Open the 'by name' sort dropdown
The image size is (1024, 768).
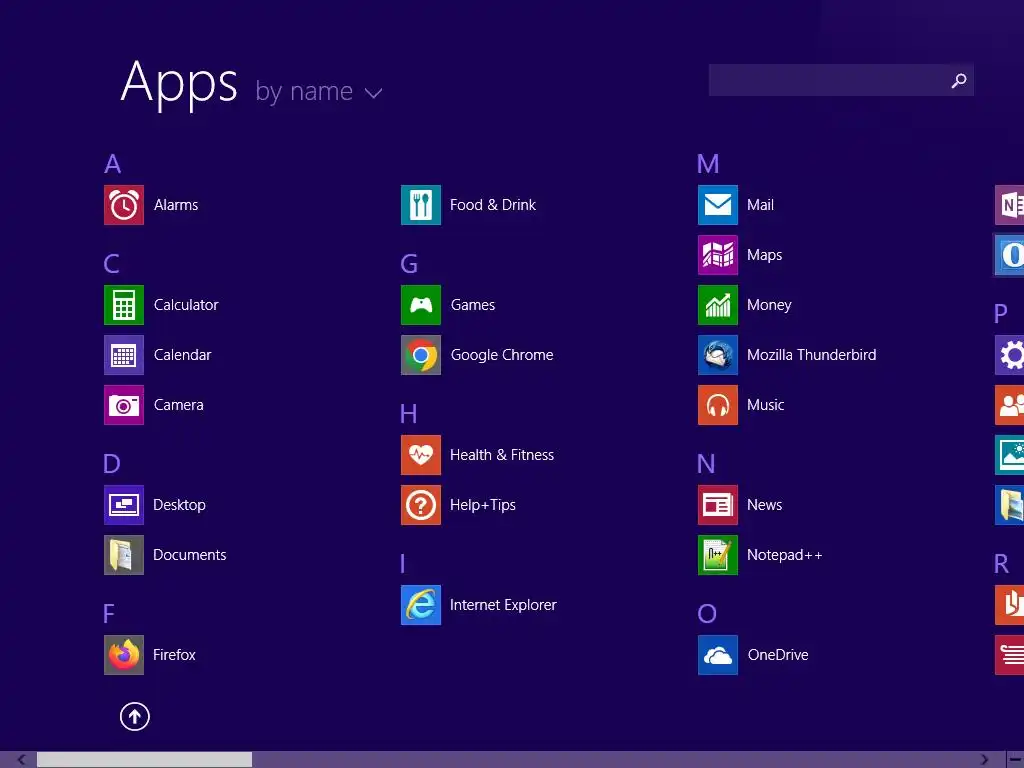pos(318,91)
